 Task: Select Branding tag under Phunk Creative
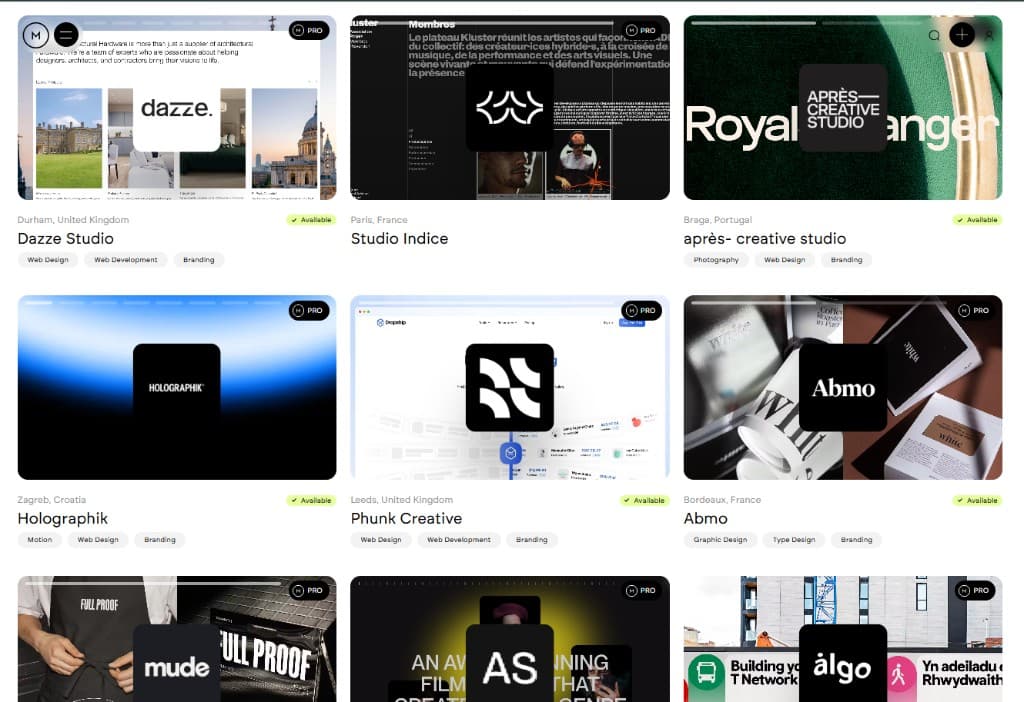532,540
